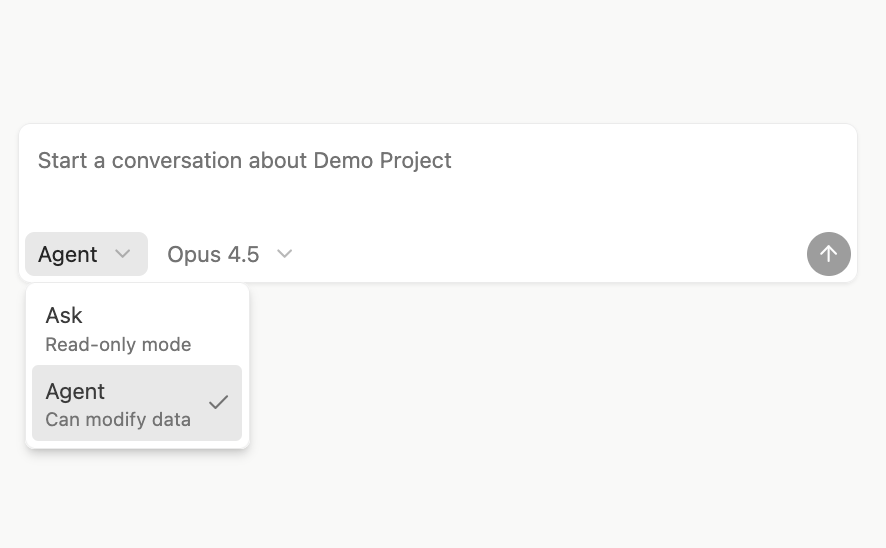Open the Opus 4.5 model selector

tap(229, 254)
